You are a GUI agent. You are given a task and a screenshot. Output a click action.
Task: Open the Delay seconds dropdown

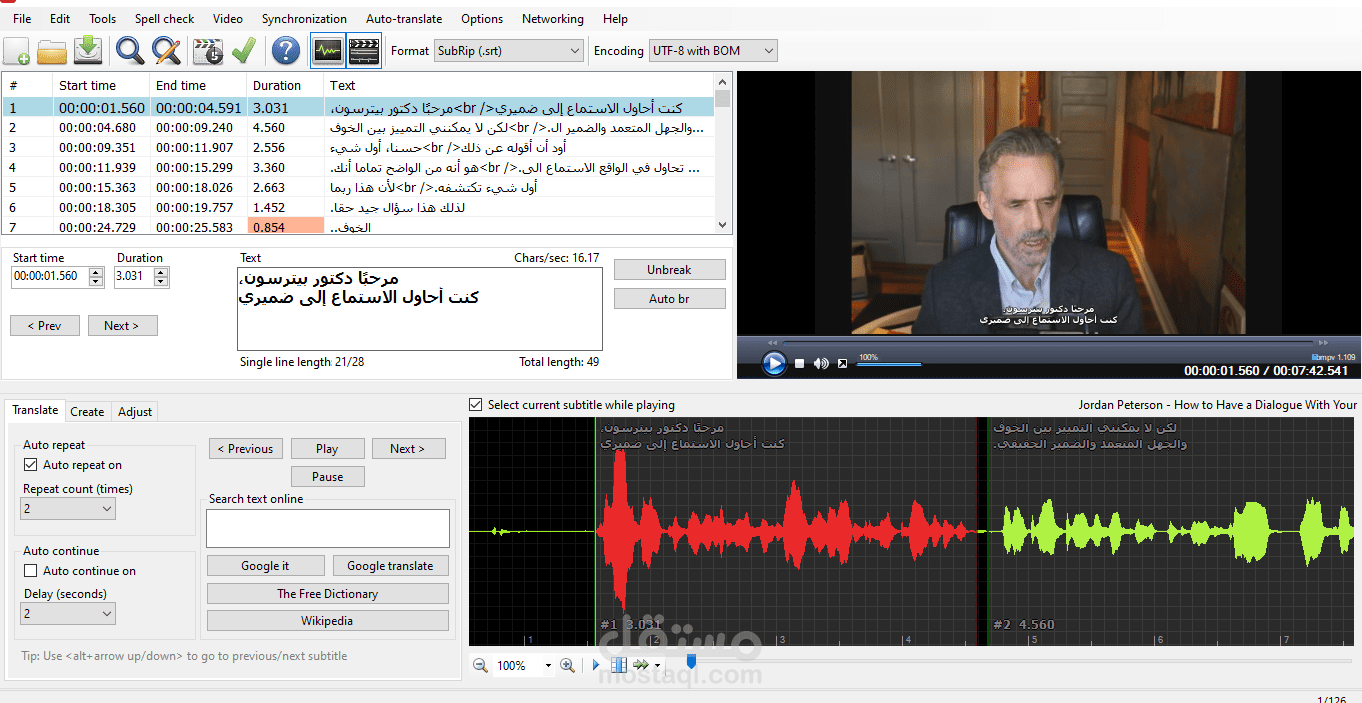click(x=68, y=613)
